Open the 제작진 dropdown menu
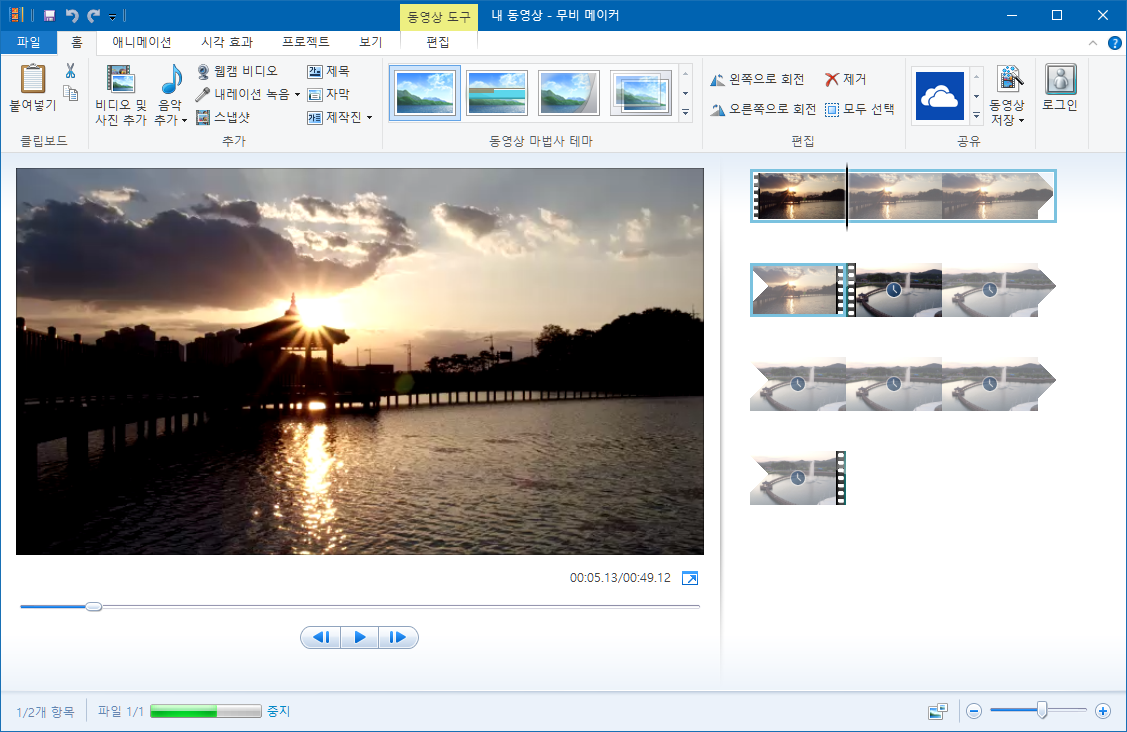The width and height of the screenshot is (1127, 732). (x=340, y=115)
